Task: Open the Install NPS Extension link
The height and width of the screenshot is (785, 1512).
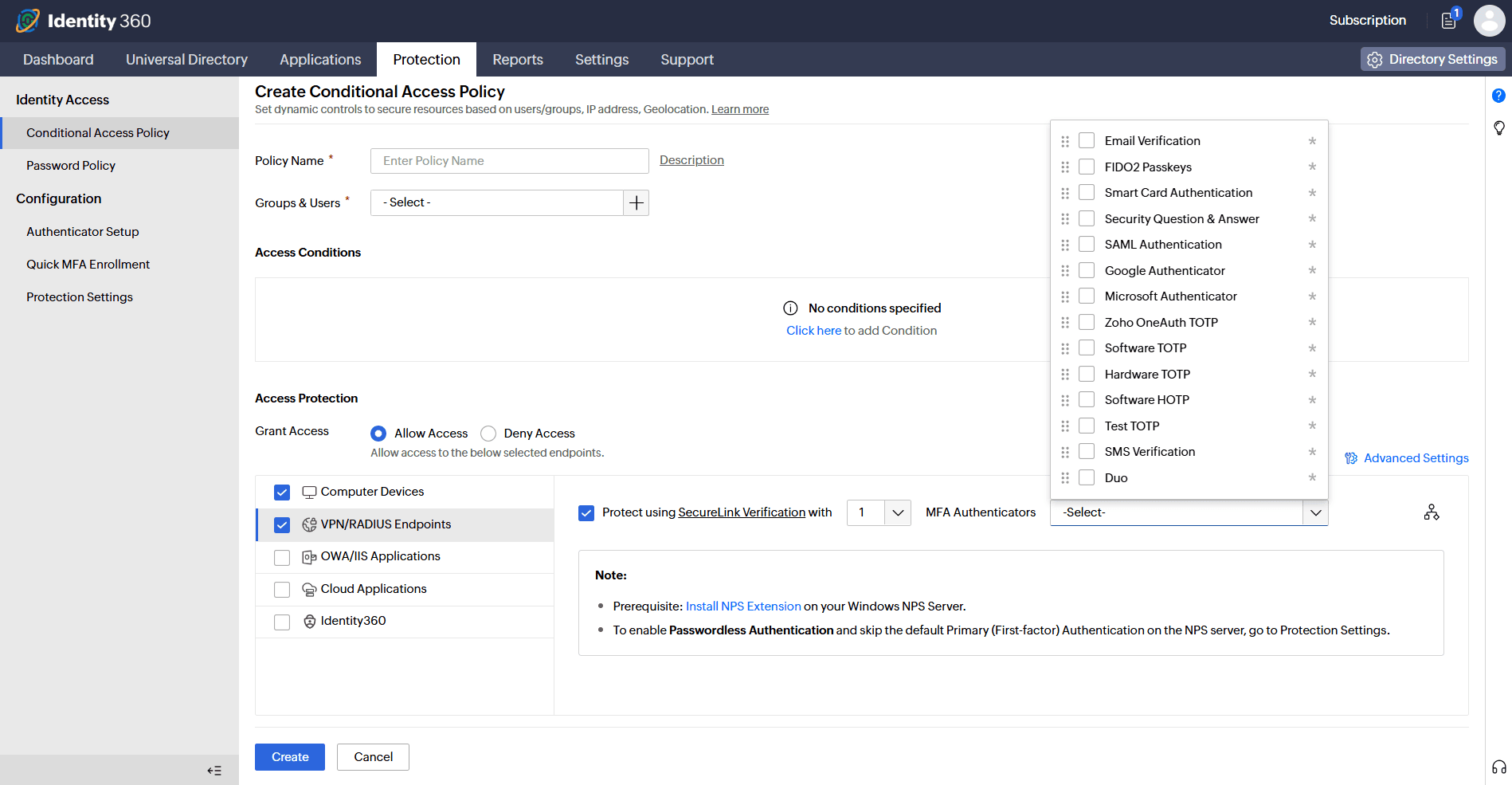Action: [743, 606]
